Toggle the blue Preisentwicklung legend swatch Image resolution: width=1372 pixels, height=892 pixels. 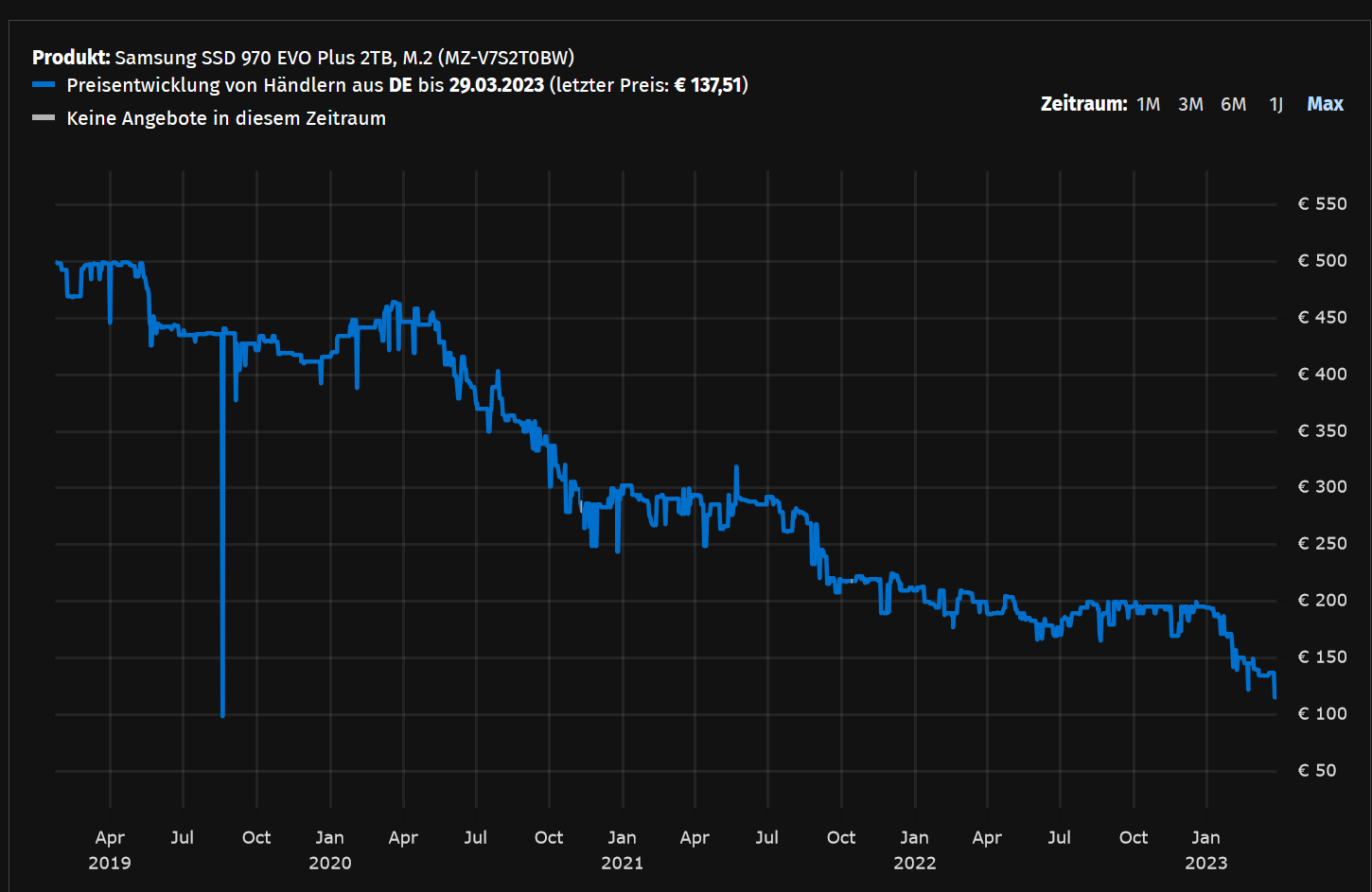pos(44,85)
